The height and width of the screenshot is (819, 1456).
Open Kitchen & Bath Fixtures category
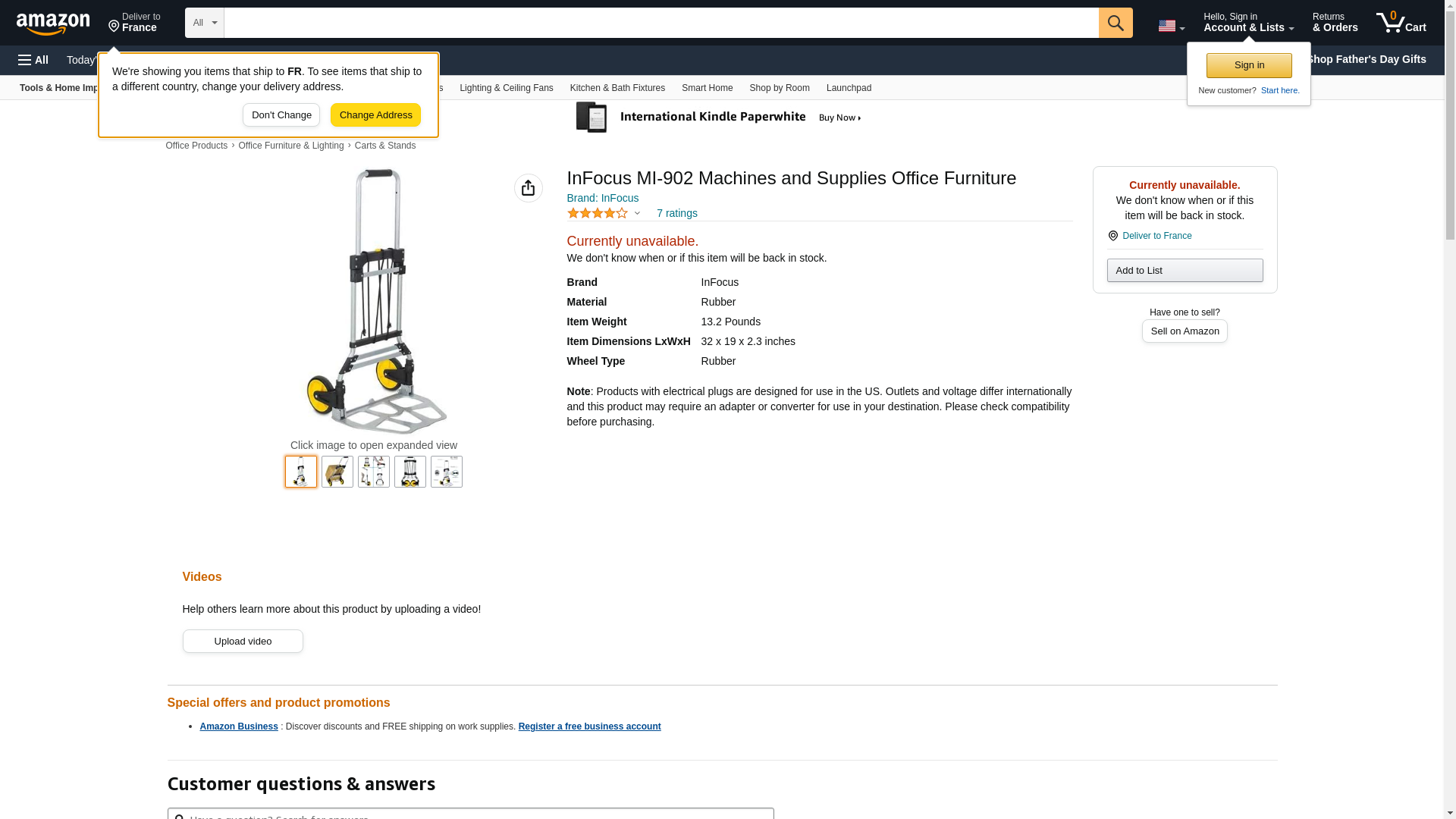617,88
